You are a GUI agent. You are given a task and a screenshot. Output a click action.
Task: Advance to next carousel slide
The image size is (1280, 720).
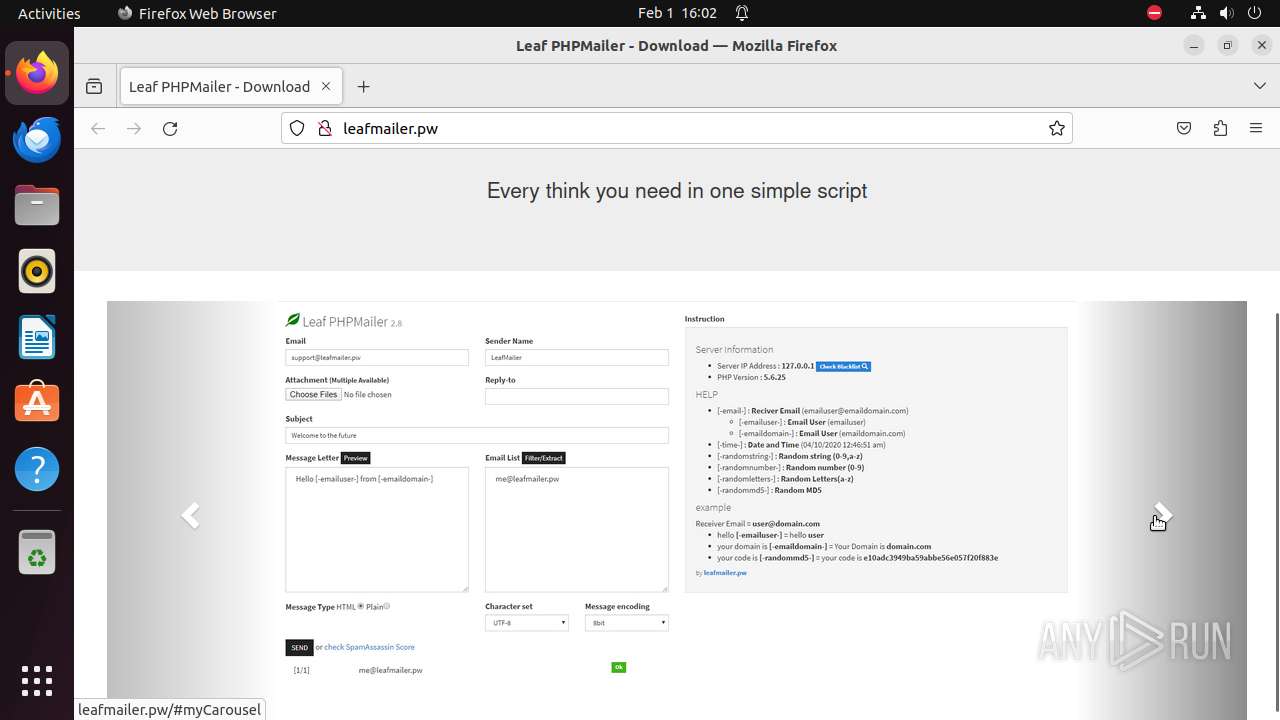point(1162,515)
